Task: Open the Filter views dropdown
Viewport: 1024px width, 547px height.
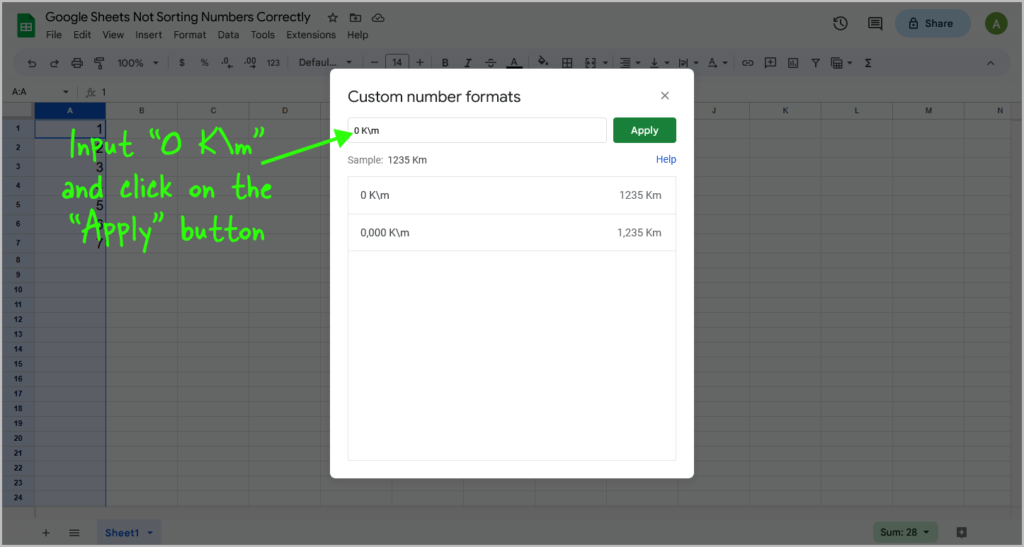Action: pos(841,63)
